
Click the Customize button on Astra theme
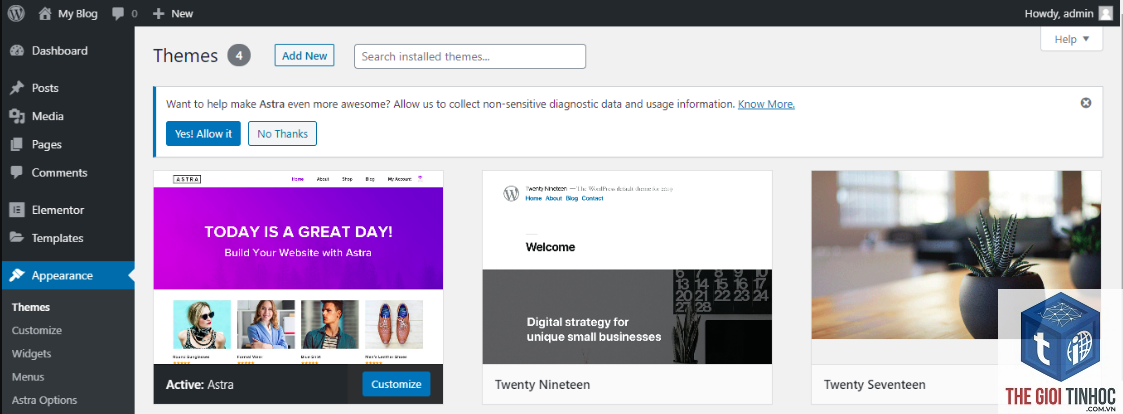(x=396, y=384)
